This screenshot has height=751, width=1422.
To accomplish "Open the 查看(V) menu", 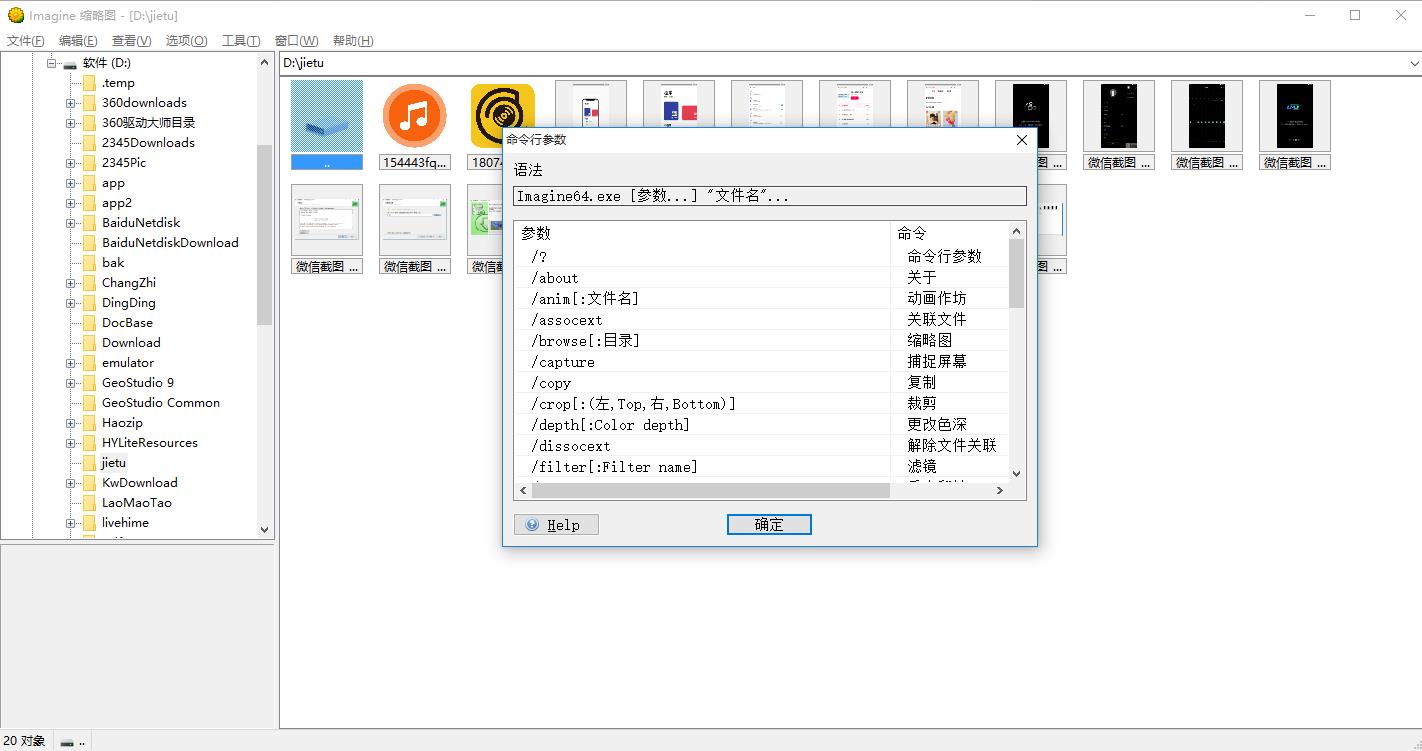I will 132,41.
